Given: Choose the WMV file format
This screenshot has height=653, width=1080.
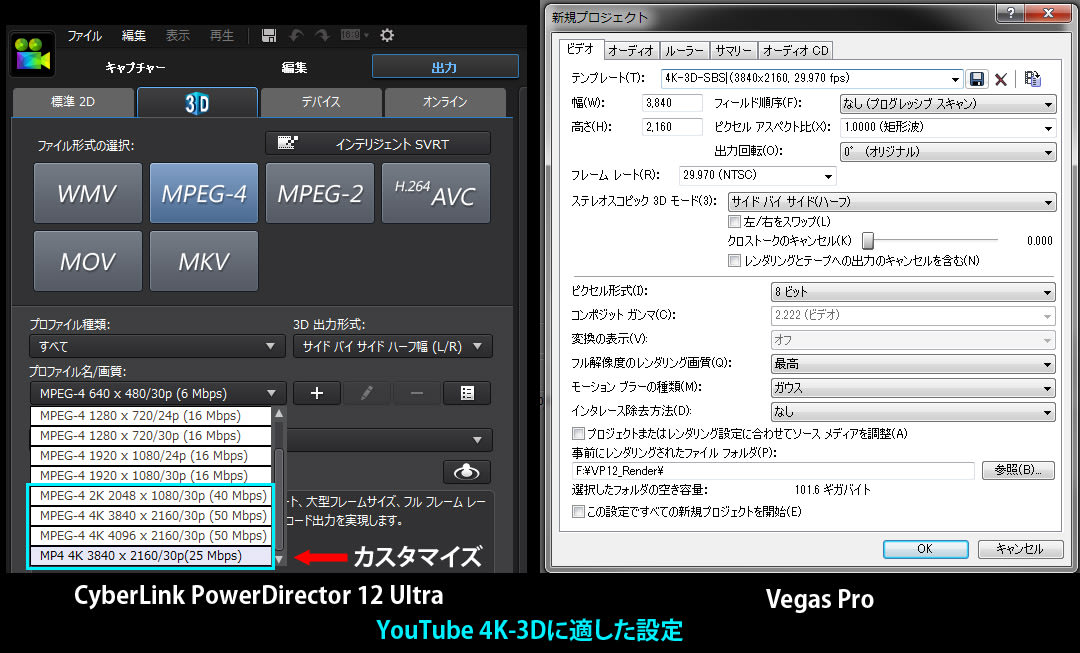Looking at the screenshot, I should 87,193.
